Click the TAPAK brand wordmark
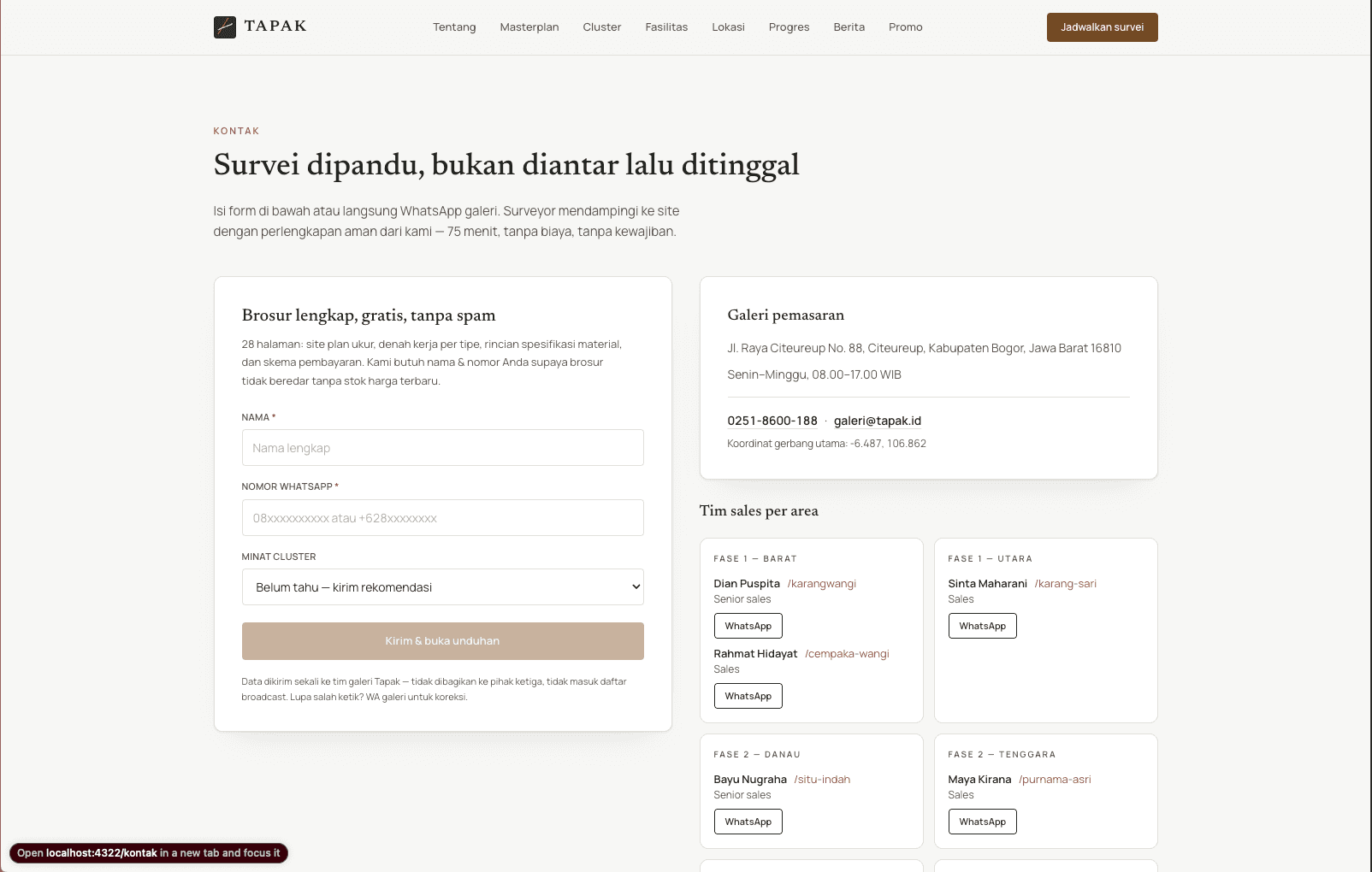1372x872 pixels. tap(275, 27)
